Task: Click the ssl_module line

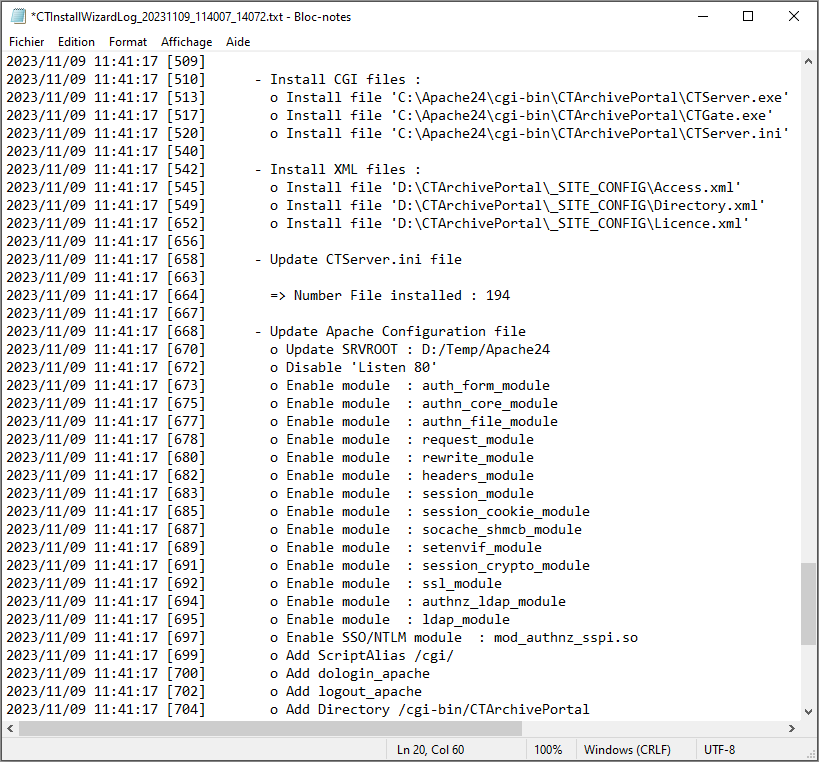Action: point(386,584)
